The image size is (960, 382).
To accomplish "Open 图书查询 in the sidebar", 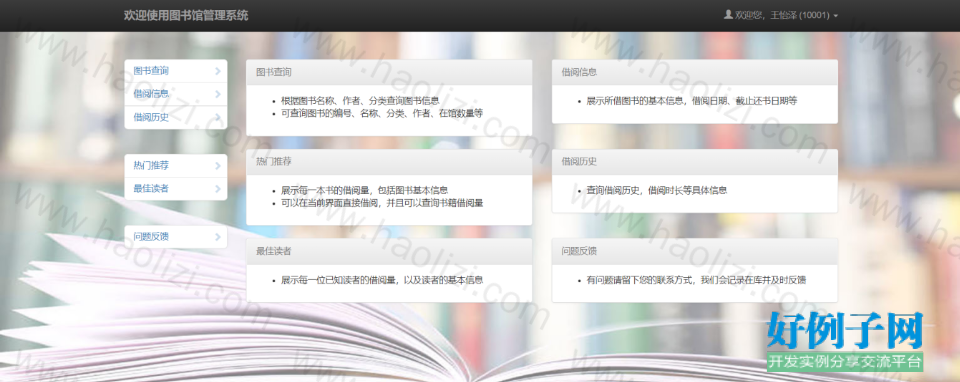I will click(176, 71).
